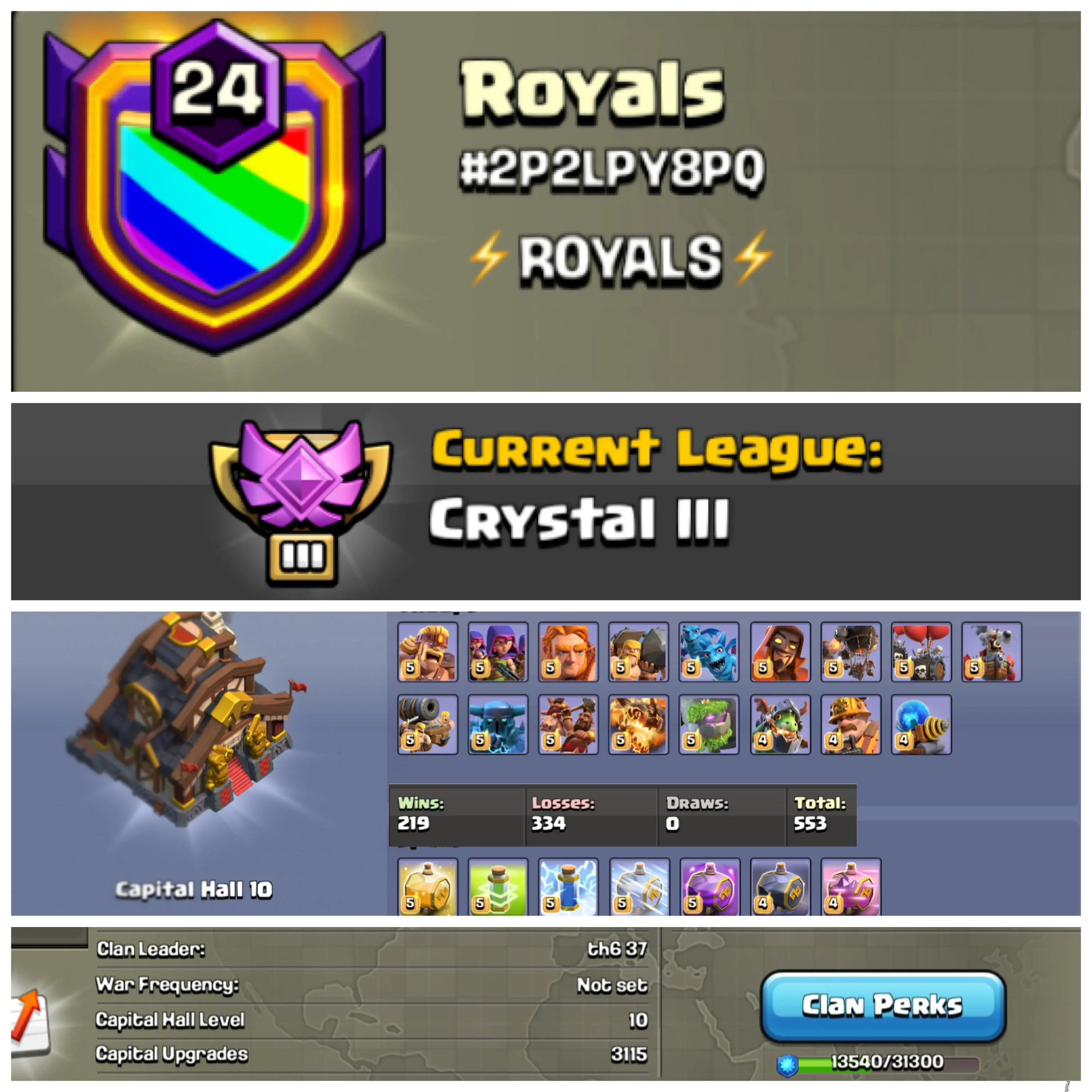Click the Crystal III league trophy badge
The height and width of the screenshot is (1092, 1092).
coord(301,502)
